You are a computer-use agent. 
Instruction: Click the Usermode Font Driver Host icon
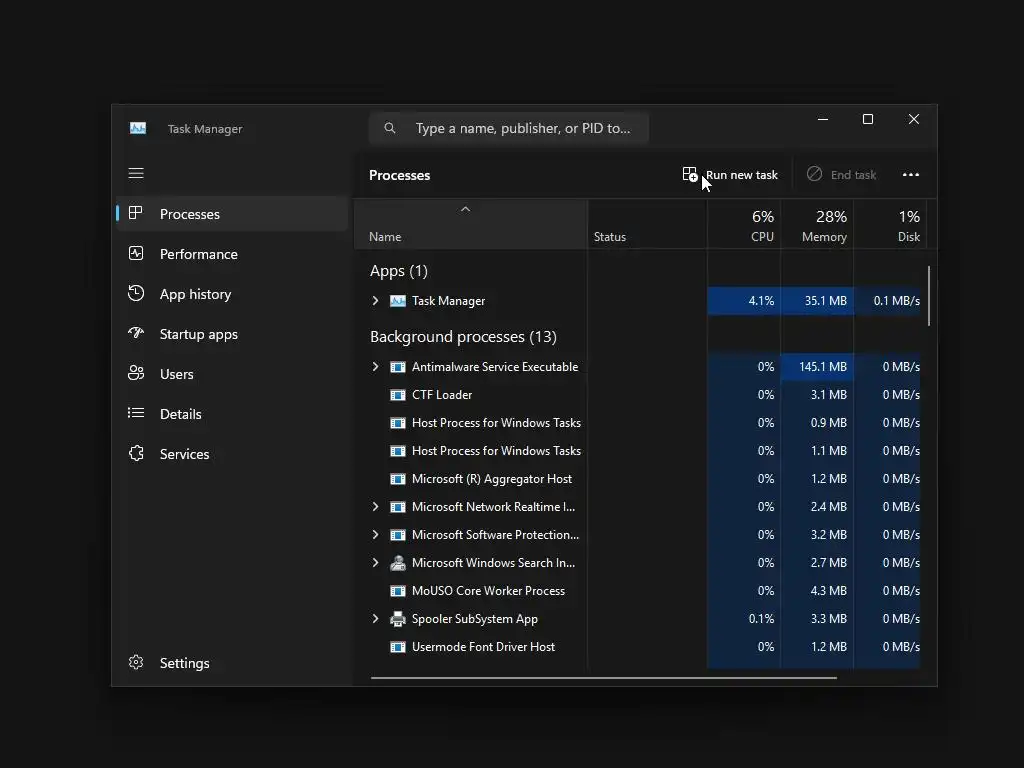click(x=398, y=647)
